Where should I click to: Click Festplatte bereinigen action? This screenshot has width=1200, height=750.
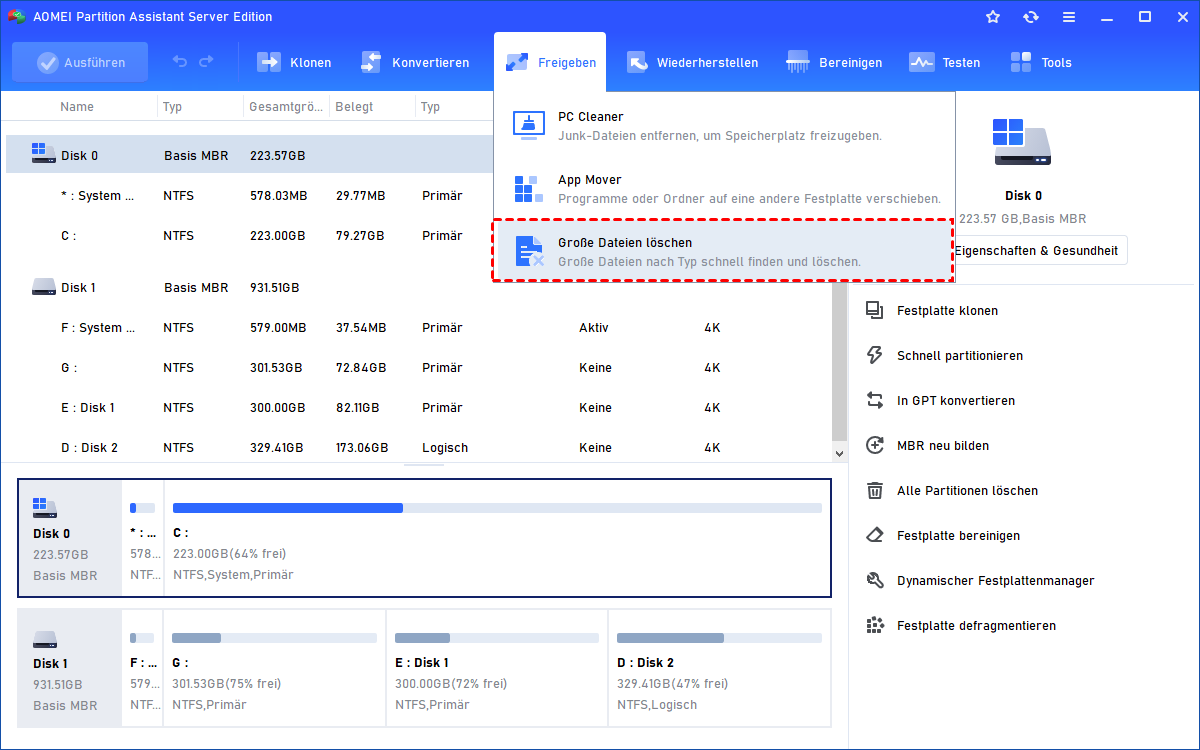[x=942, y=536]
